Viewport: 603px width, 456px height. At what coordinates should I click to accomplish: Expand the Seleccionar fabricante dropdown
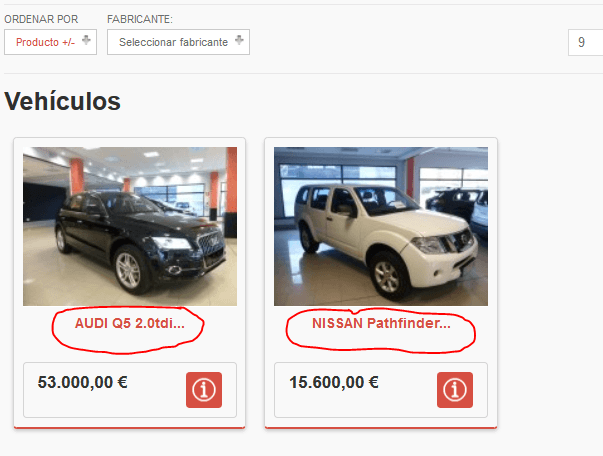178,42
